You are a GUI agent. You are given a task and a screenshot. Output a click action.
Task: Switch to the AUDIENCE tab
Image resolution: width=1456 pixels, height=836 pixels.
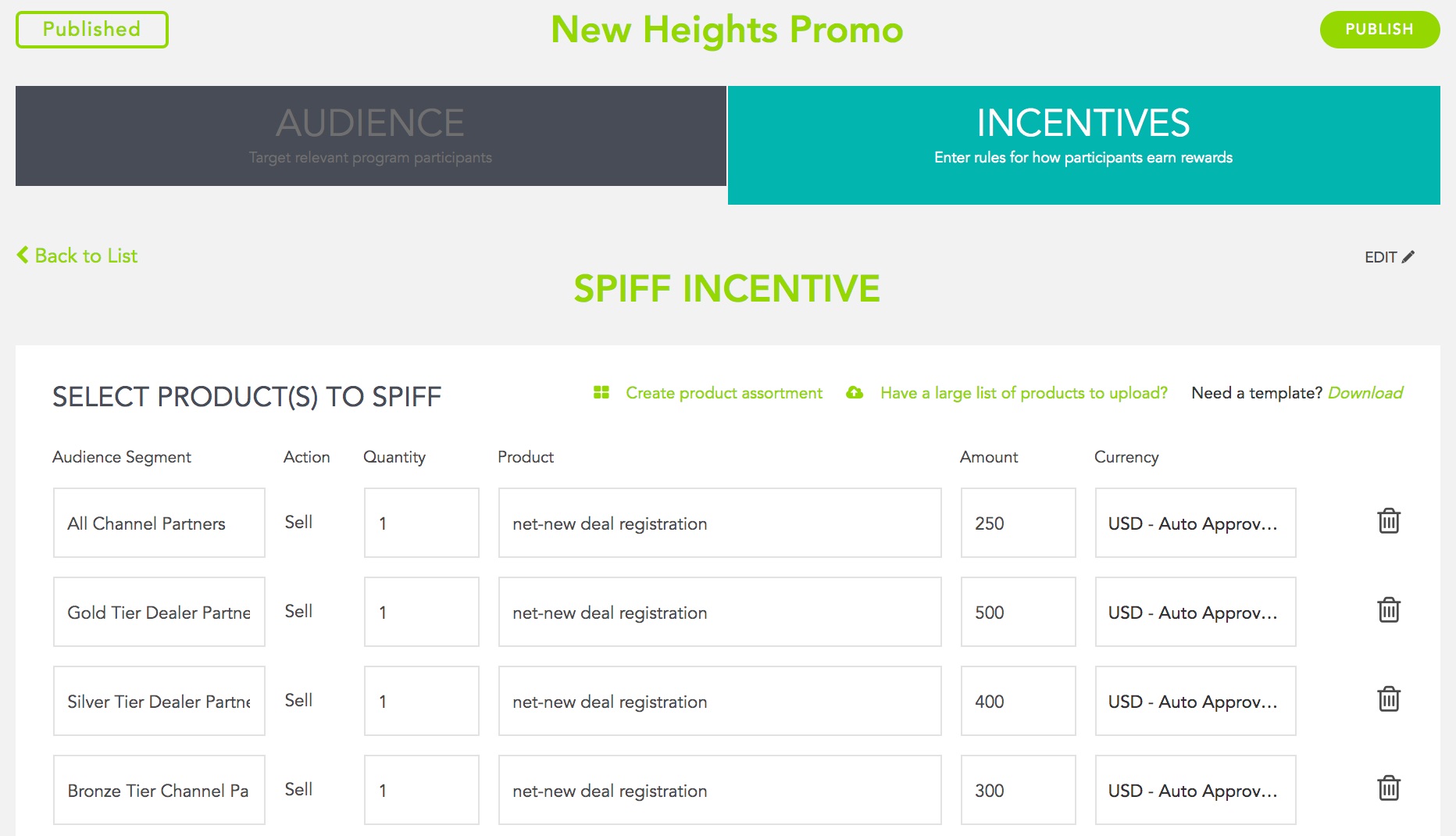tap(371, 136)
